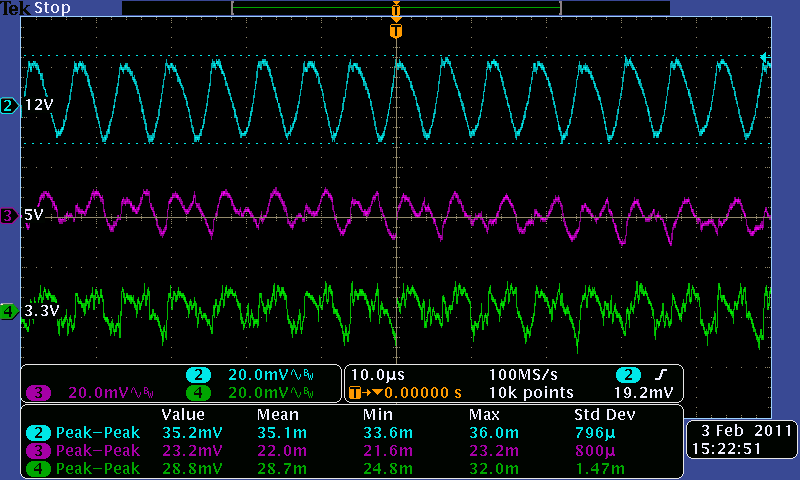Screen dimensions: 800x480
Task: Click the 5V waveform label
Action: coord(34,215)
